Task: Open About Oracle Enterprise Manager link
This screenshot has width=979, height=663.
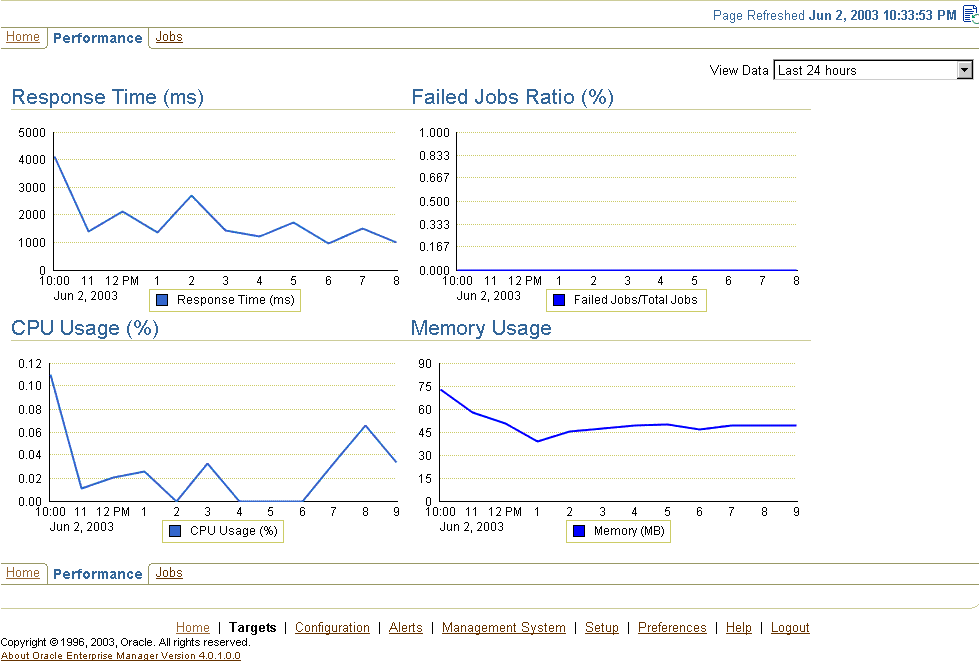Action: tap(121, 656)
